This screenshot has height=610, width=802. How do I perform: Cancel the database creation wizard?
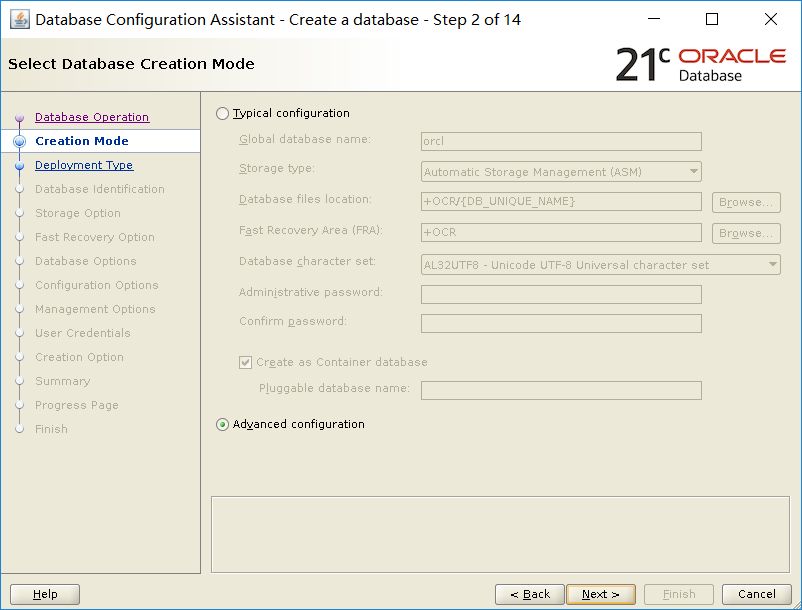pyautogui.click(x=756, y=594)
